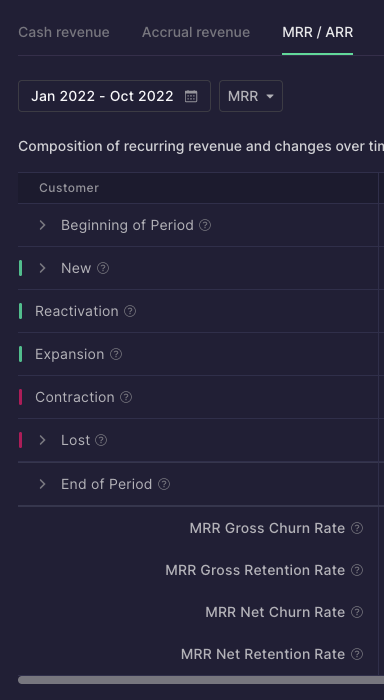This screenshot has height=700, width=384.
Task: Expand the Beginning of Period row
Action: coord(42,225)
